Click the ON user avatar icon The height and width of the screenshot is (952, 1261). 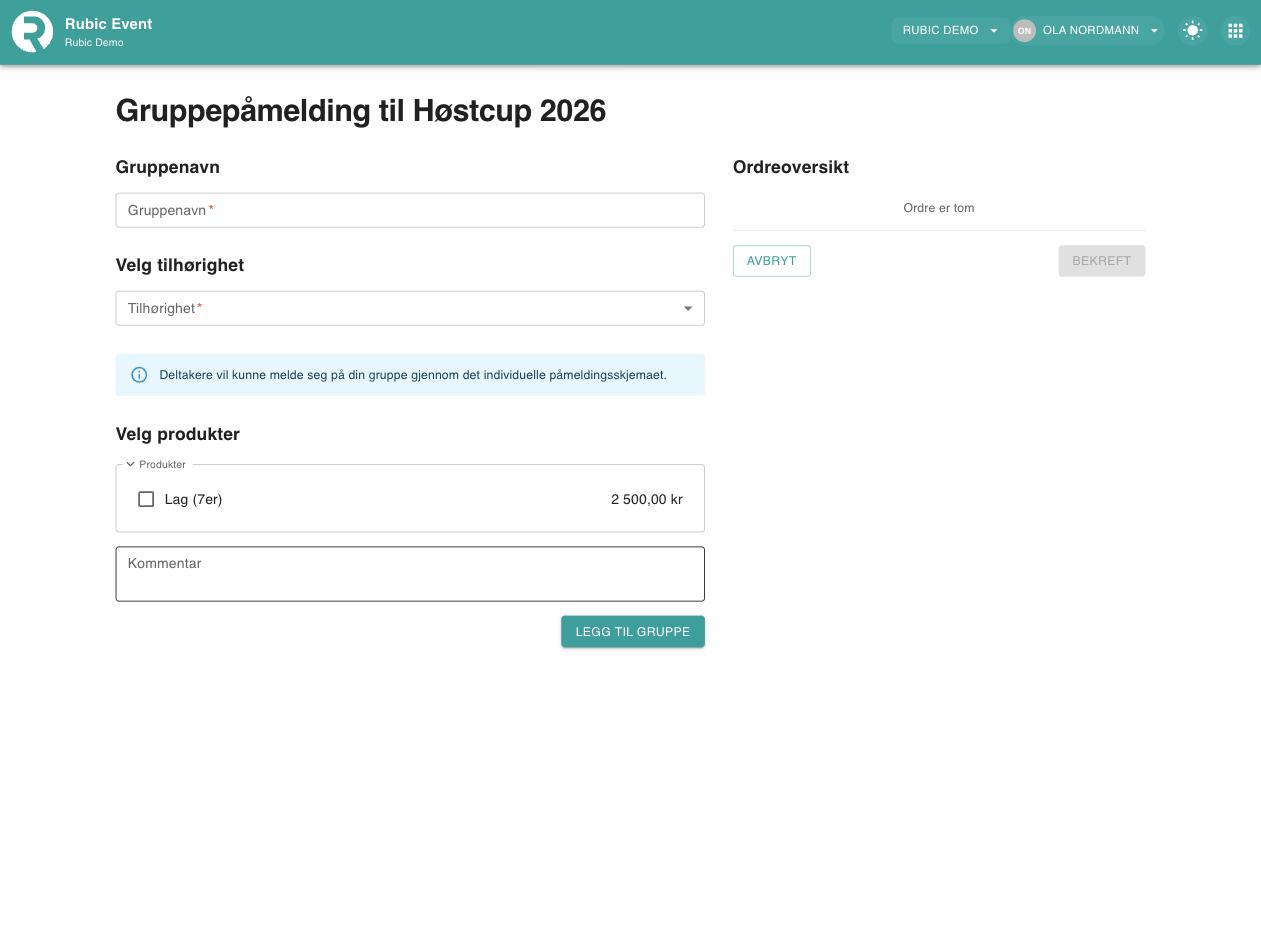tap(1024, 31)
